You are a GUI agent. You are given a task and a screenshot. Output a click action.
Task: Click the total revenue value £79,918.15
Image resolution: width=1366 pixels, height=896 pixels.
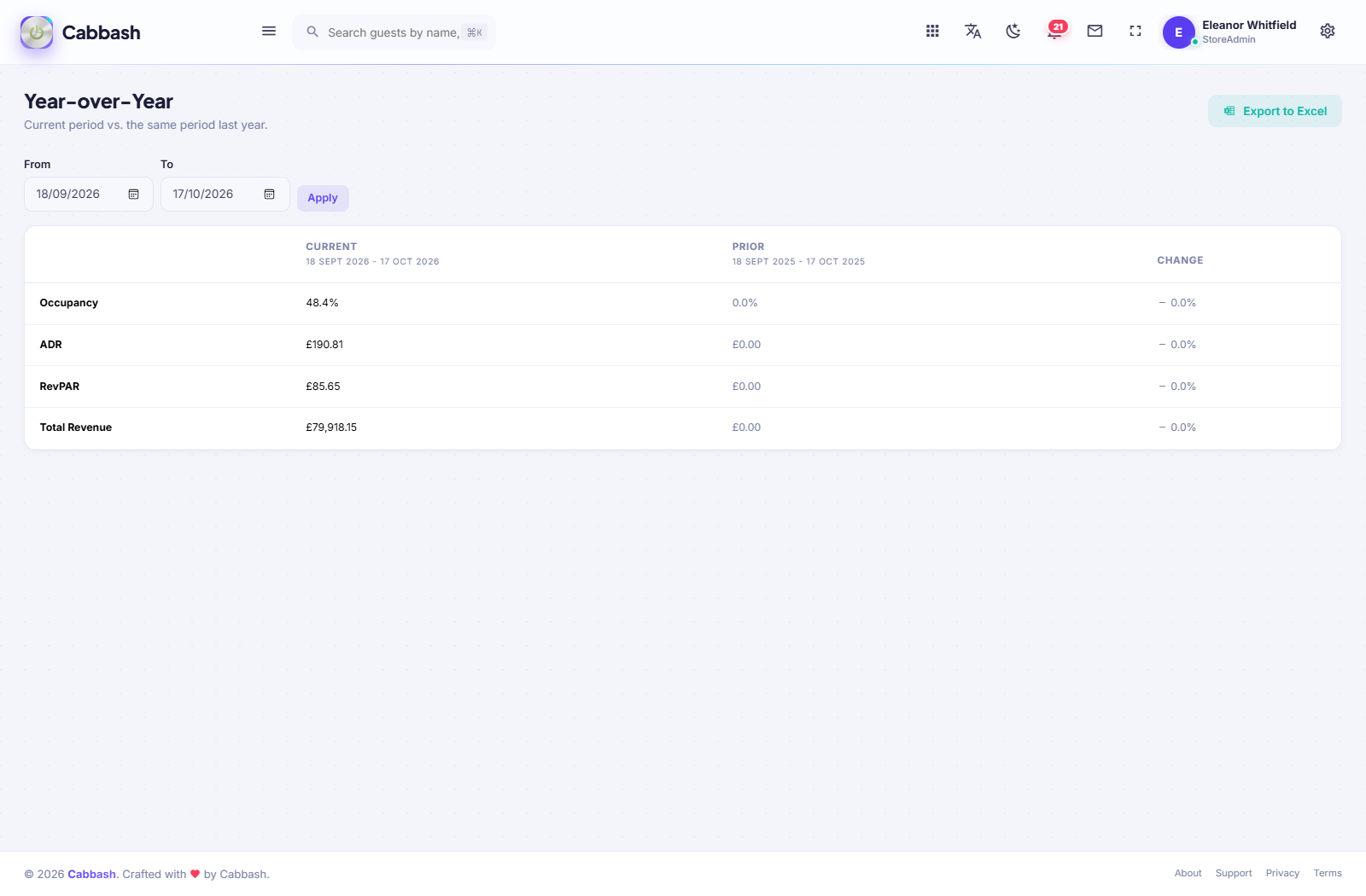click(x=331, y=428)
